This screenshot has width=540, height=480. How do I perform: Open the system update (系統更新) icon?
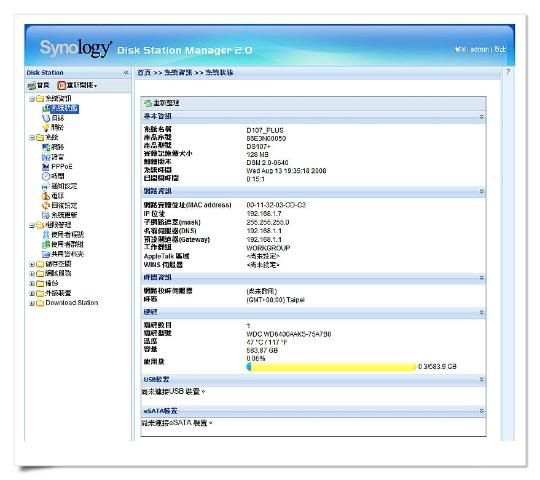click(x=46, y=215)
